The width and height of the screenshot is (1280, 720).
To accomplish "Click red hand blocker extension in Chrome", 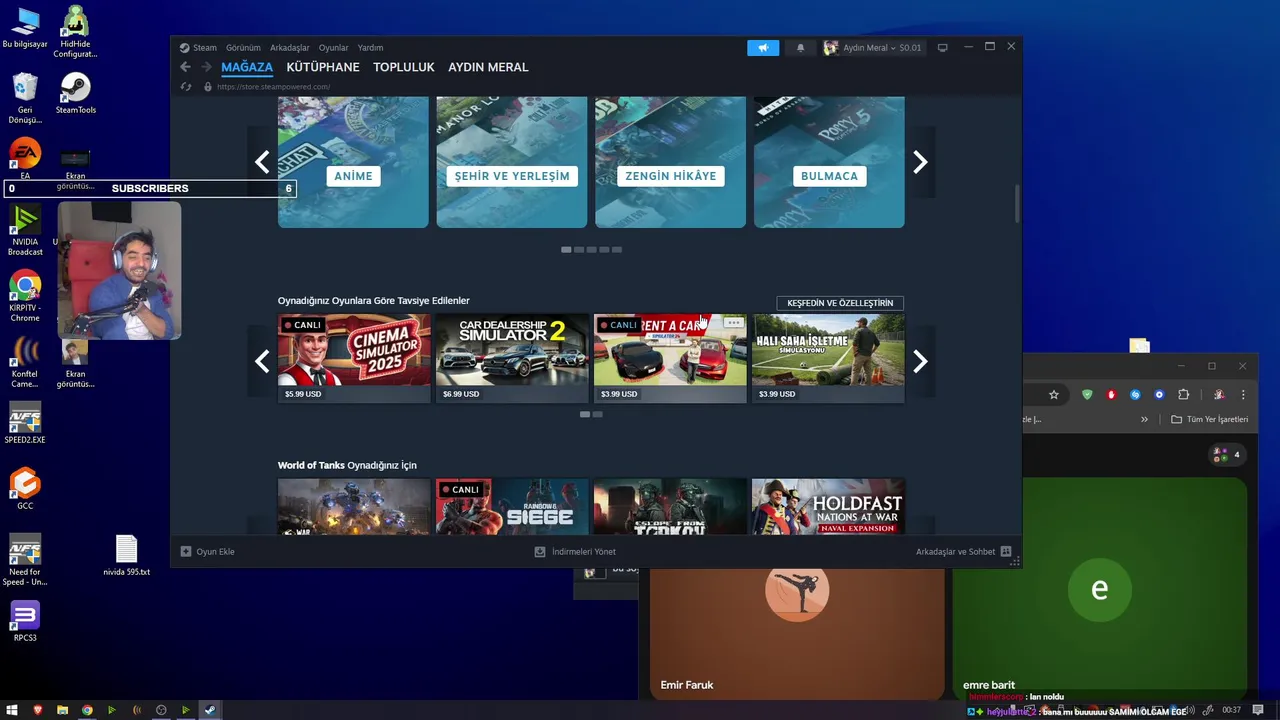I will tap(1111, 394).
